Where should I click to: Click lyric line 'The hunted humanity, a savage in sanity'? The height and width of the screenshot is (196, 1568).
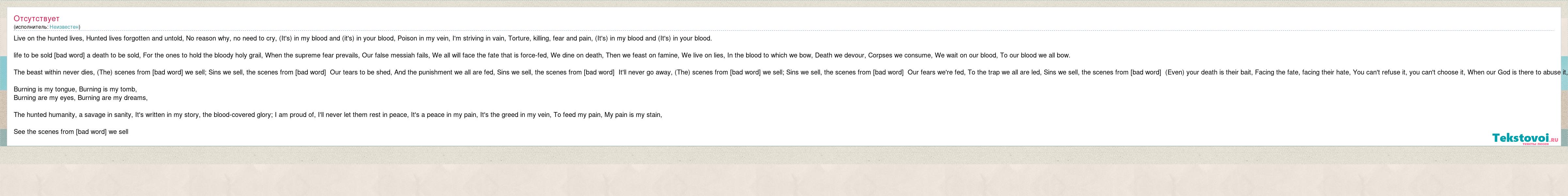tap(73, 115)
